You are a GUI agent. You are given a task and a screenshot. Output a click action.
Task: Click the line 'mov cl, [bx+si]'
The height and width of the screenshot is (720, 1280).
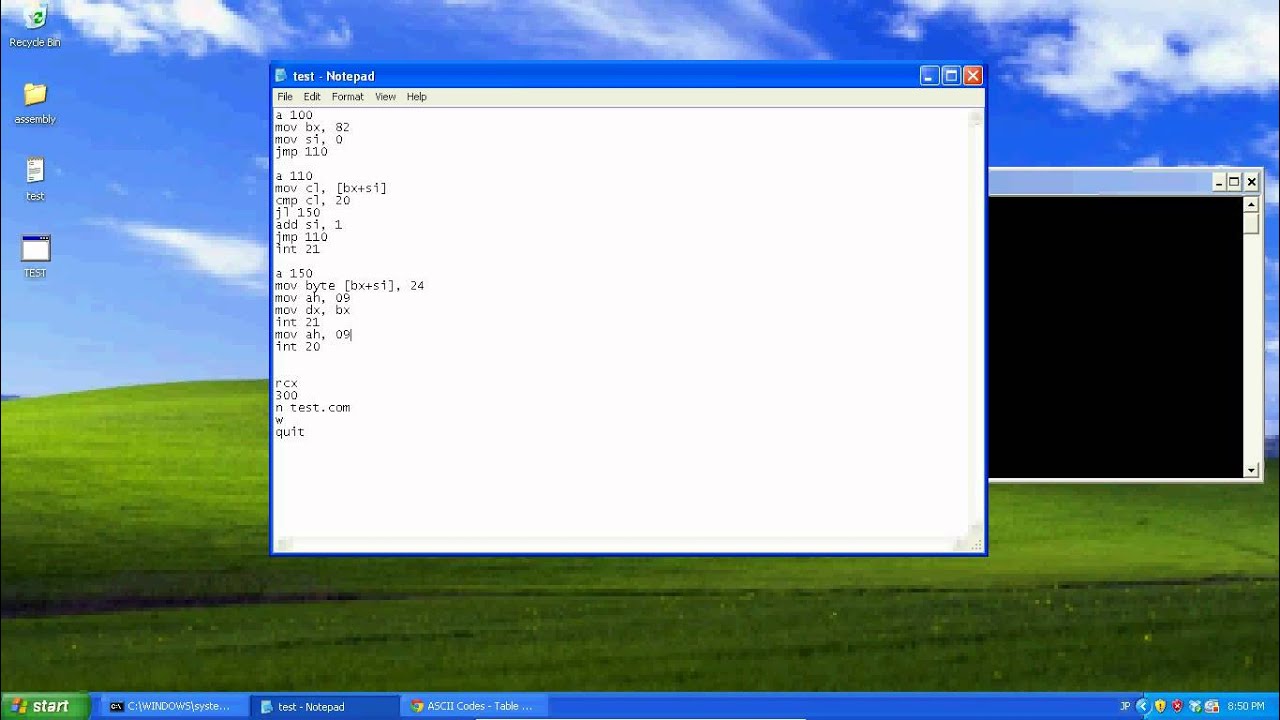pos(330,189)
